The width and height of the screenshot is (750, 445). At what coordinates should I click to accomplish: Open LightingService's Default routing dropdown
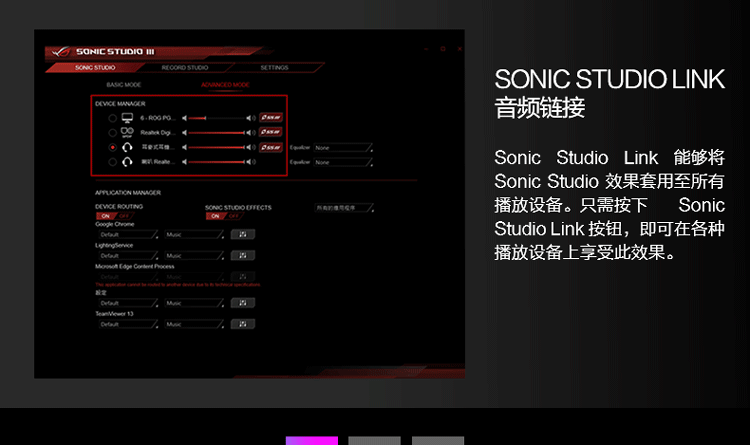pos(127,256)
